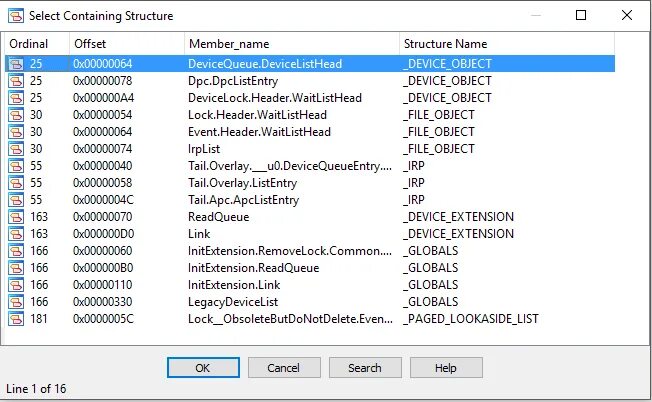Click offset 0x00000060
652x402 pixels.
pyautogui.click(x=103, y=251)
